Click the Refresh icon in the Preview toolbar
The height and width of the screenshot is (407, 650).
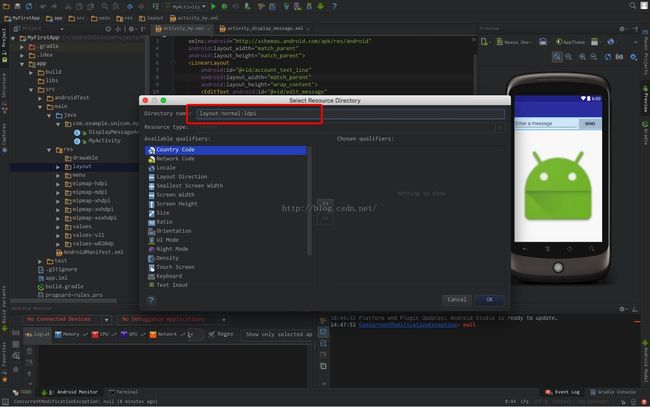click(607, 57)
